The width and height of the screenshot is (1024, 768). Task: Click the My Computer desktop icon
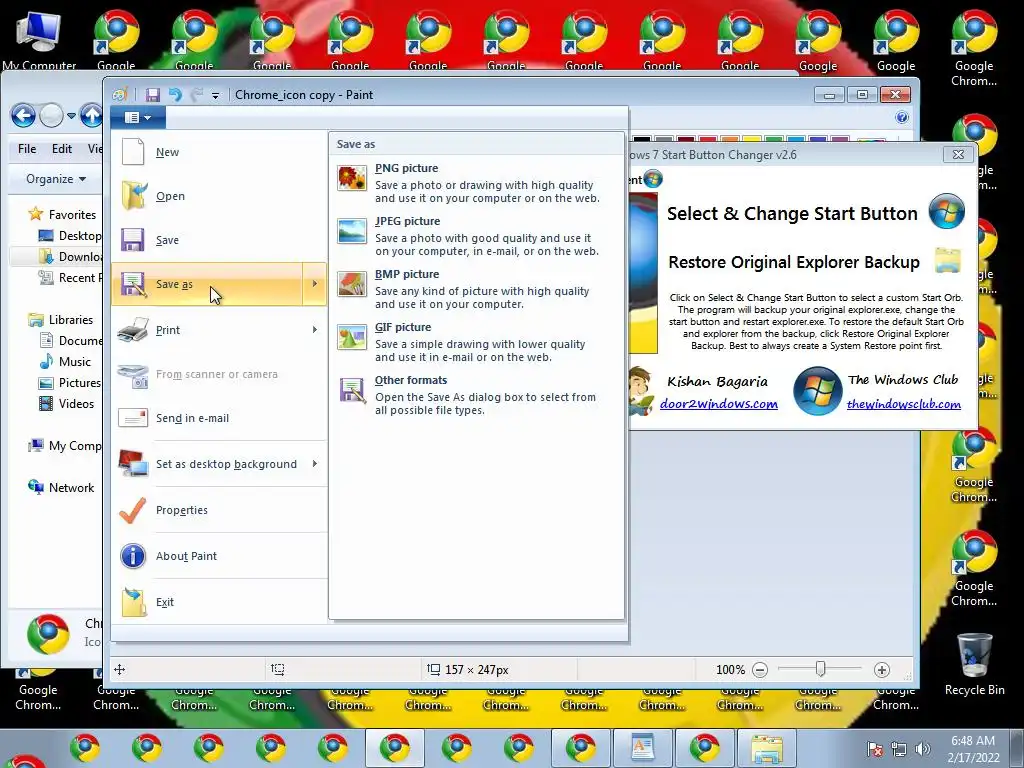(x=39, y=40)
